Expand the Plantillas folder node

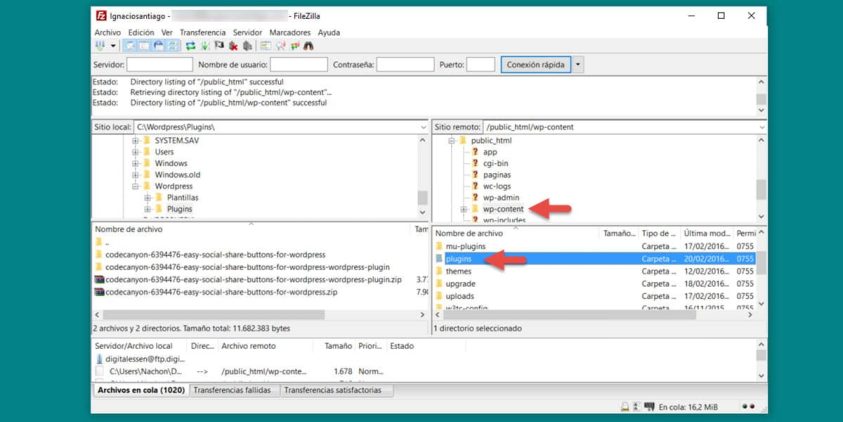147,197
